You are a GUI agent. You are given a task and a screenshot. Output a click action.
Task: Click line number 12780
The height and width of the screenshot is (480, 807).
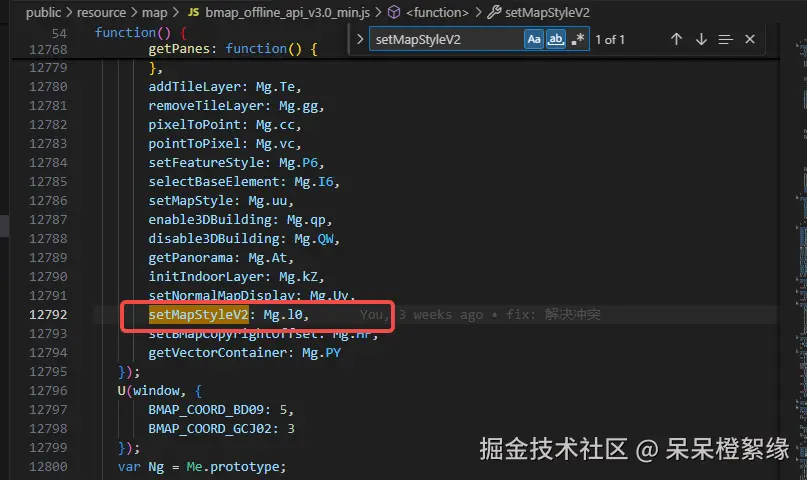48,86
